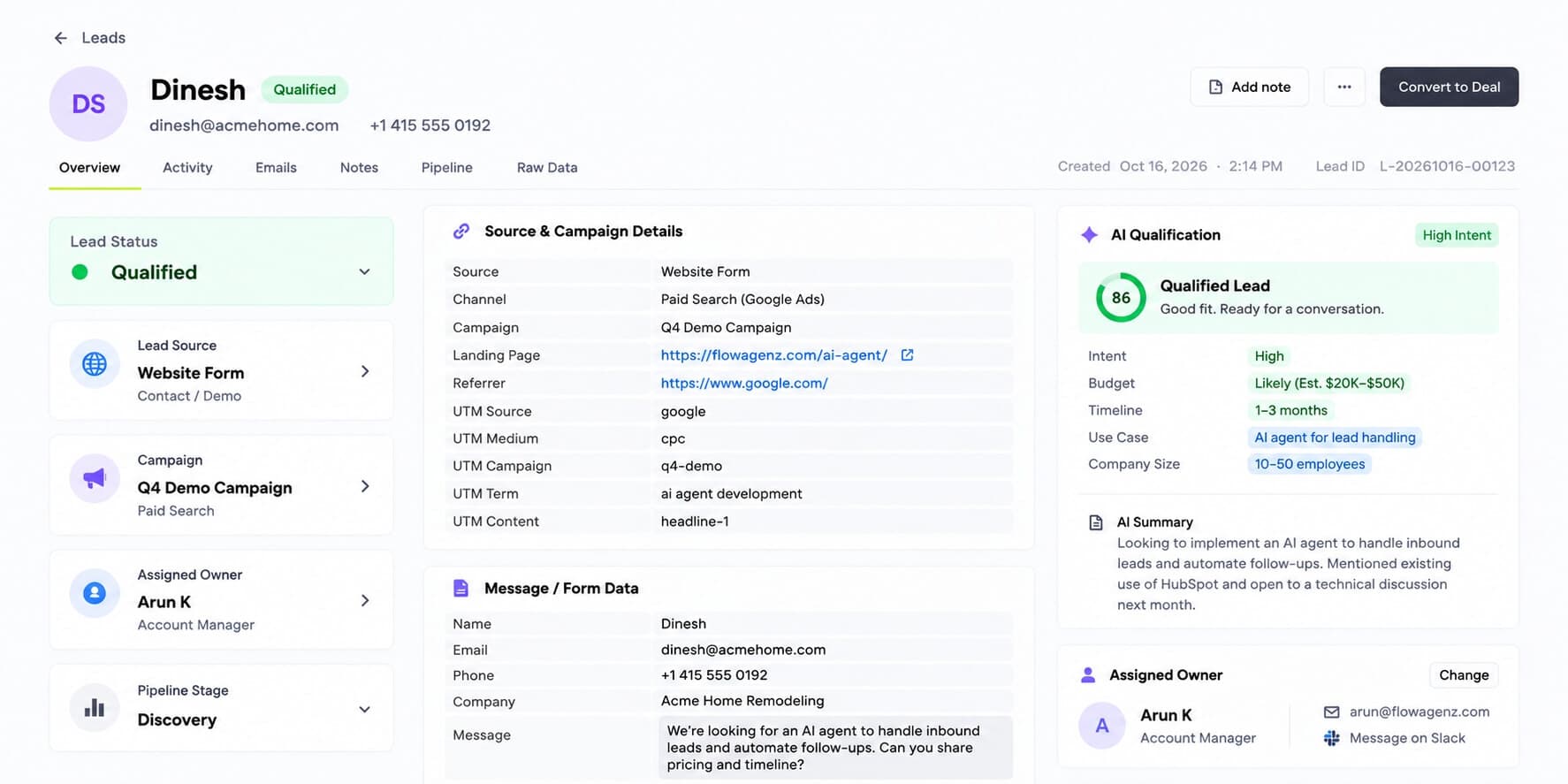Open the Raw Data tab
The height and width of the screenshot is (784, 1568).
pyautogui.click(x=547, y=167)
